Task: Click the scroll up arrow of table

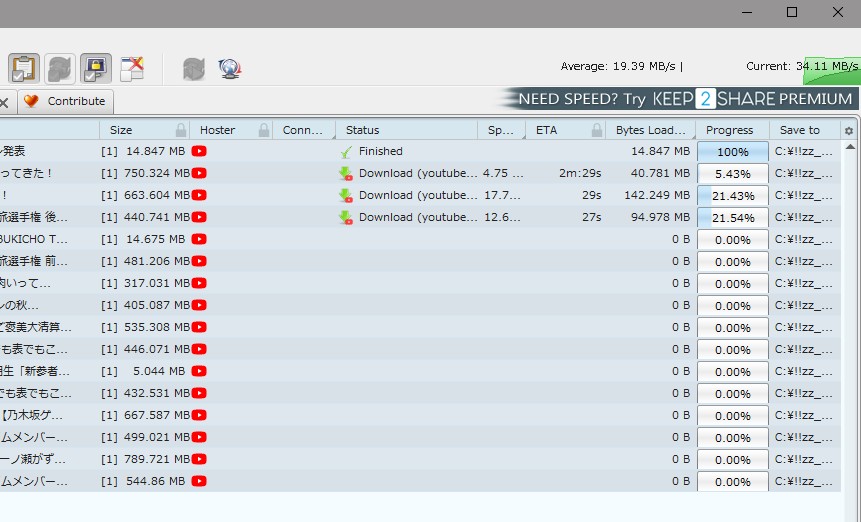Action: pyautogui.click(x=850, y=147)
